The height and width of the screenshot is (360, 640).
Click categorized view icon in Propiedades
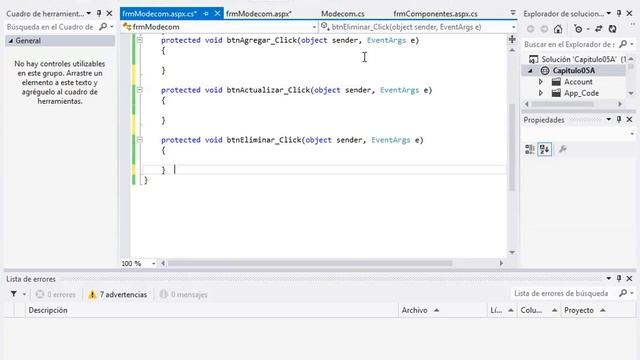529,149
